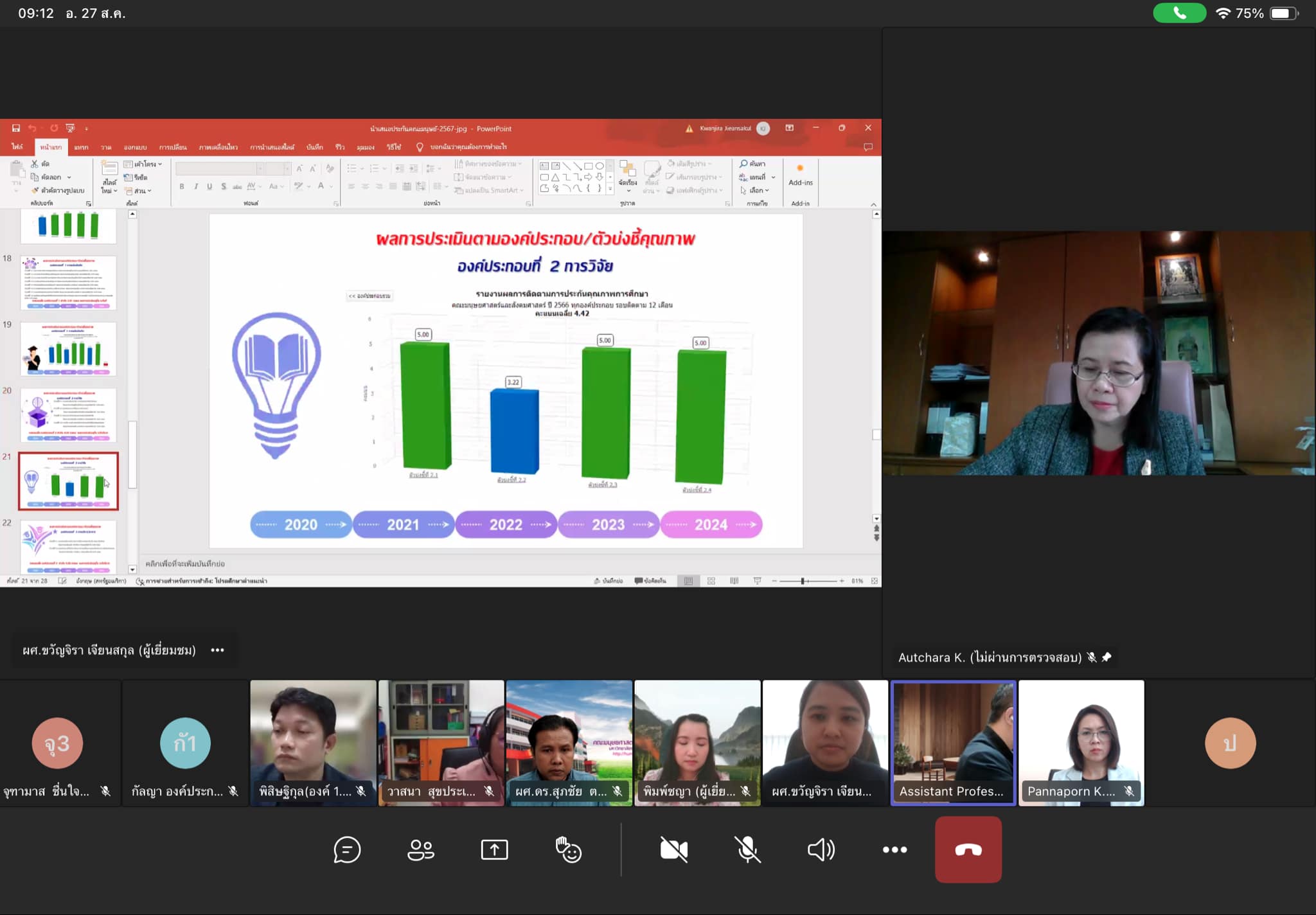Unmute the microphone
1316x915 pixels.
pyautogui.click(x=747, y=849)
